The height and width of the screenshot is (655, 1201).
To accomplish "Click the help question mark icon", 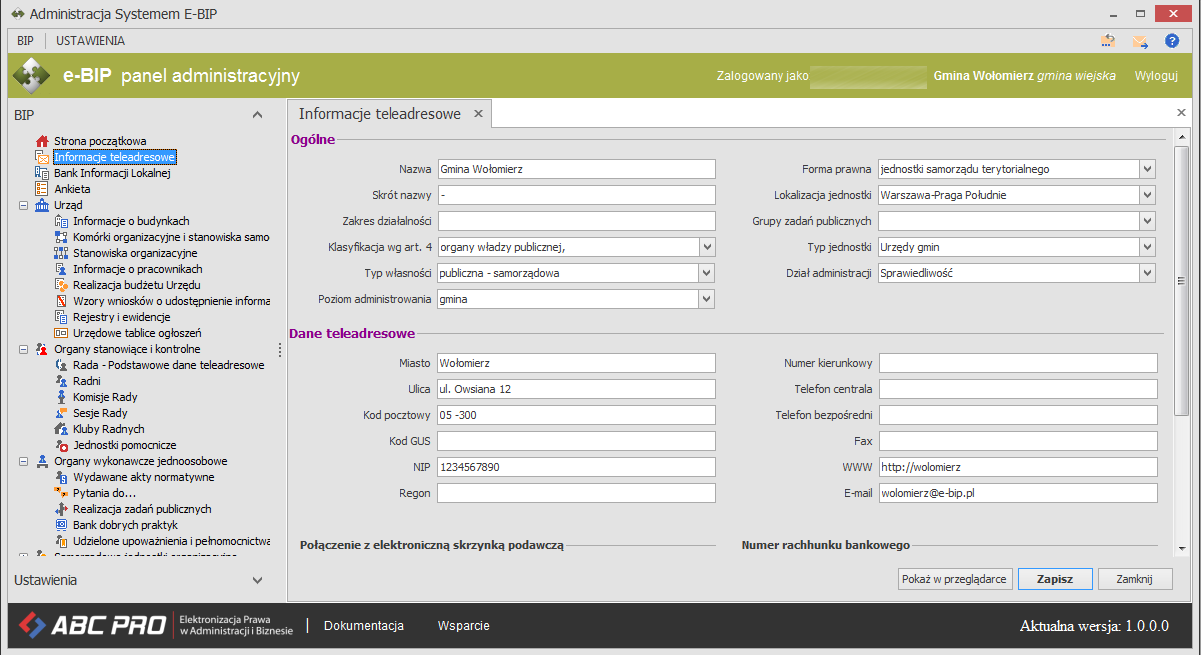I will (x=1172, y=41).
